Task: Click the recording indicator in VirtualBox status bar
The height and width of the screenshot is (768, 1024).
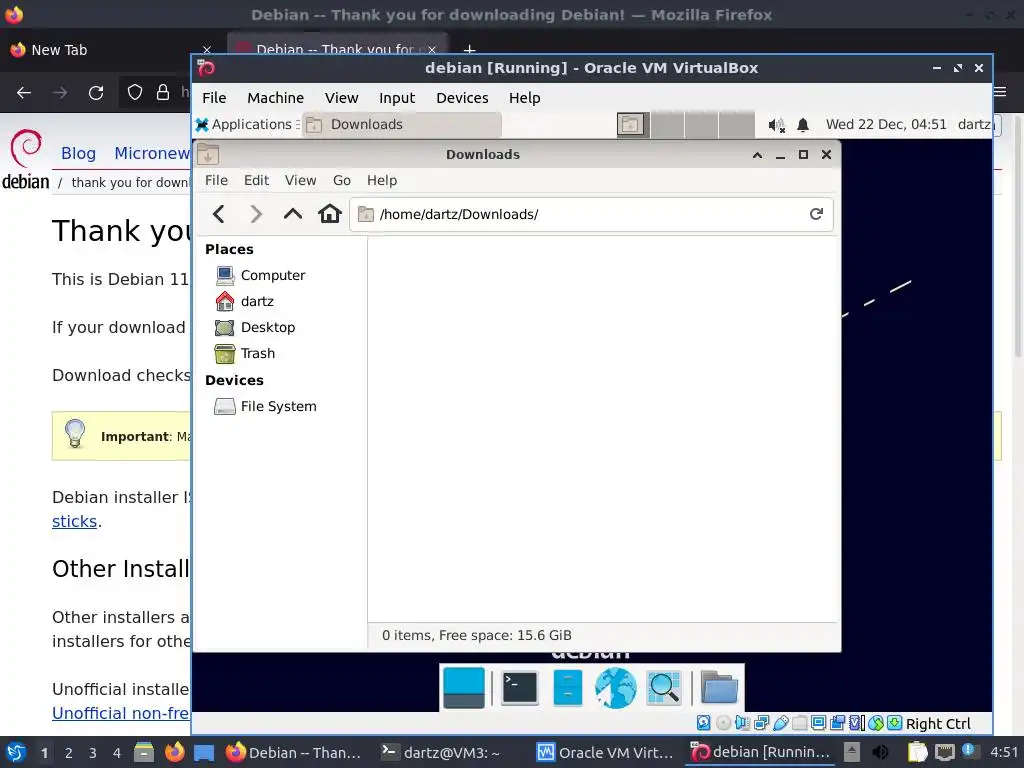Action: 837,723
